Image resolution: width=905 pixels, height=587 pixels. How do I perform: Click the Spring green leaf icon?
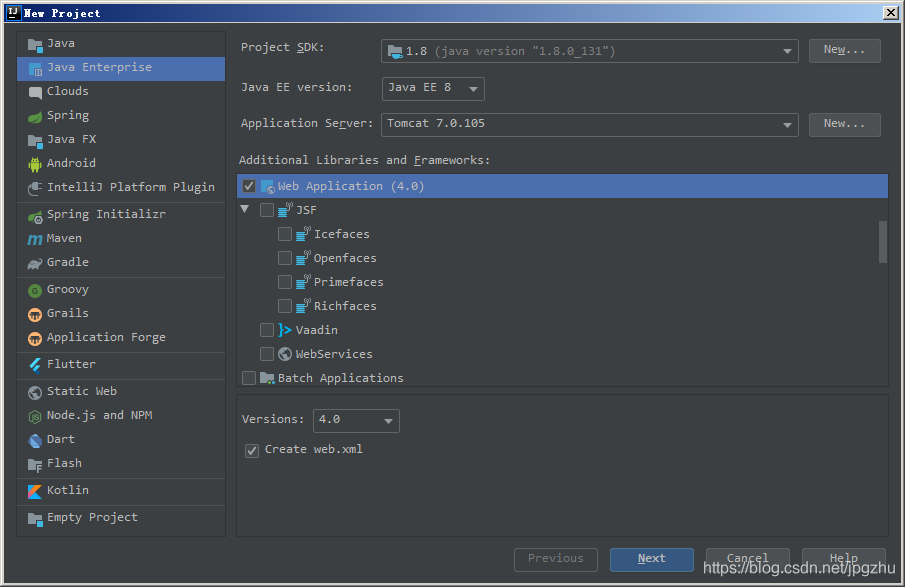(35, 117)
